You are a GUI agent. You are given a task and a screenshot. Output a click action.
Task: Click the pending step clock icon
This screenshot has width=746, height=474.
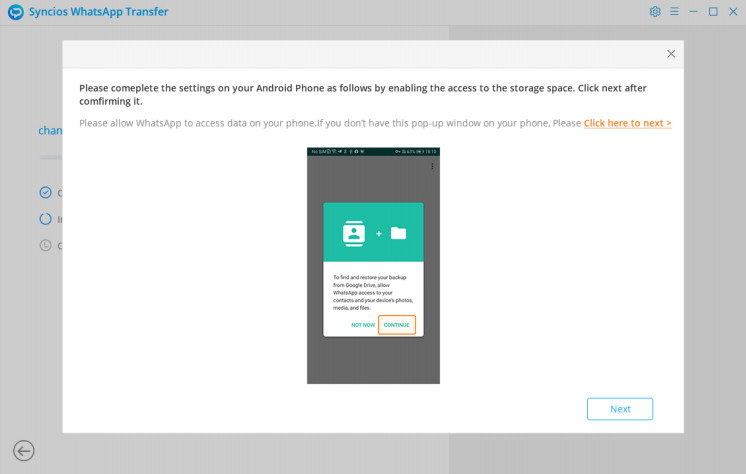click(x=45, y=246)
